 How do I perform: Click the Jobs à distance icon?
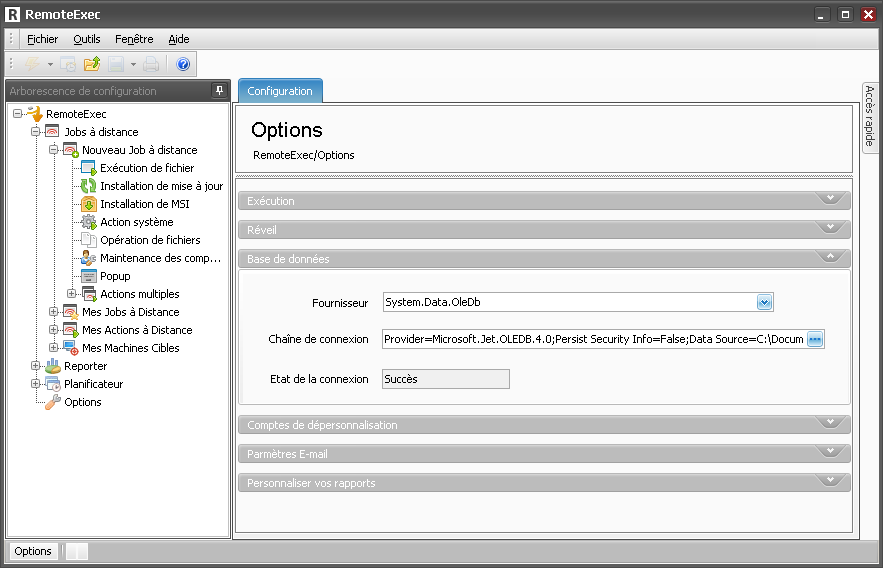[x=52, y=132]
